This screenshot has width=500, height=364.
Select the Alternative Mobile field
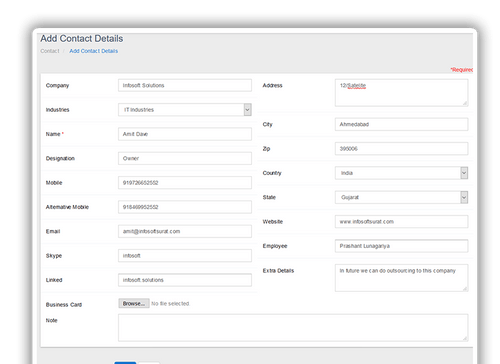pyautogui.click(x=185, y=207)
